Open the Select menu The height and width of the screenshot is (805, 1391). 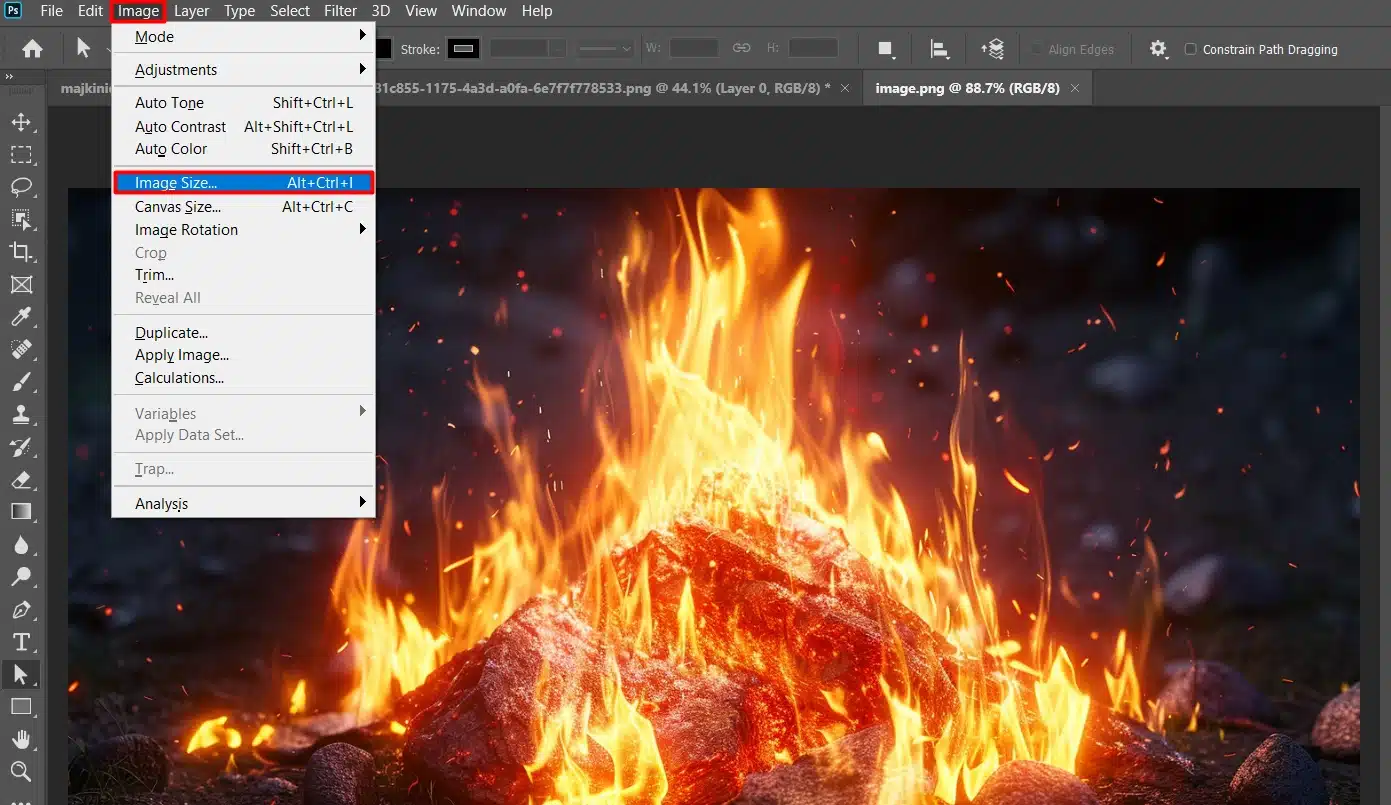(290, 11)
